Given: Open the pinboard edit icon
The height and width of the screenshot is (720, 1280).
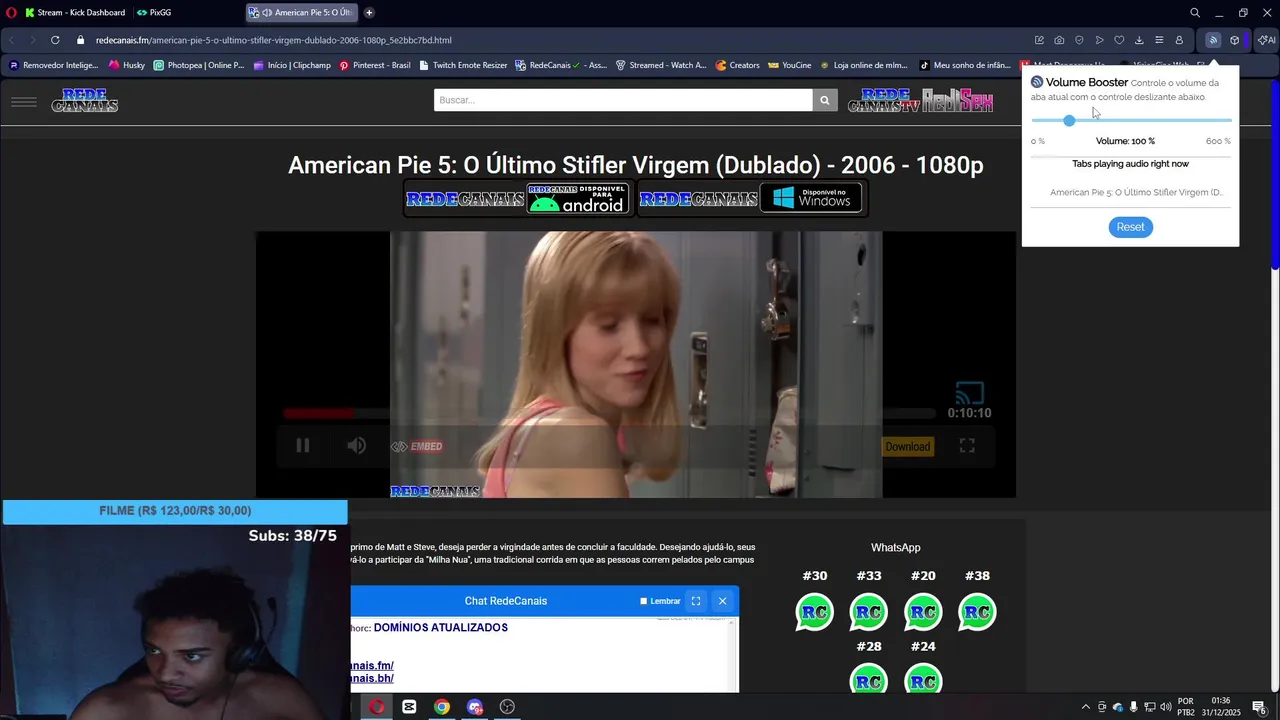Looking at the screenshot, I should 1039,40.
